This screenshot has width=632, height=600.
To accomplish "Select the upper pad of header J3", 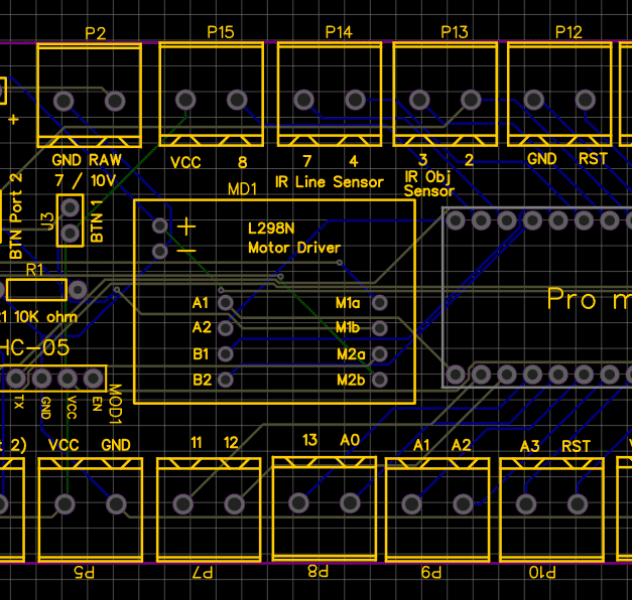I will click(x=70, y=208).
